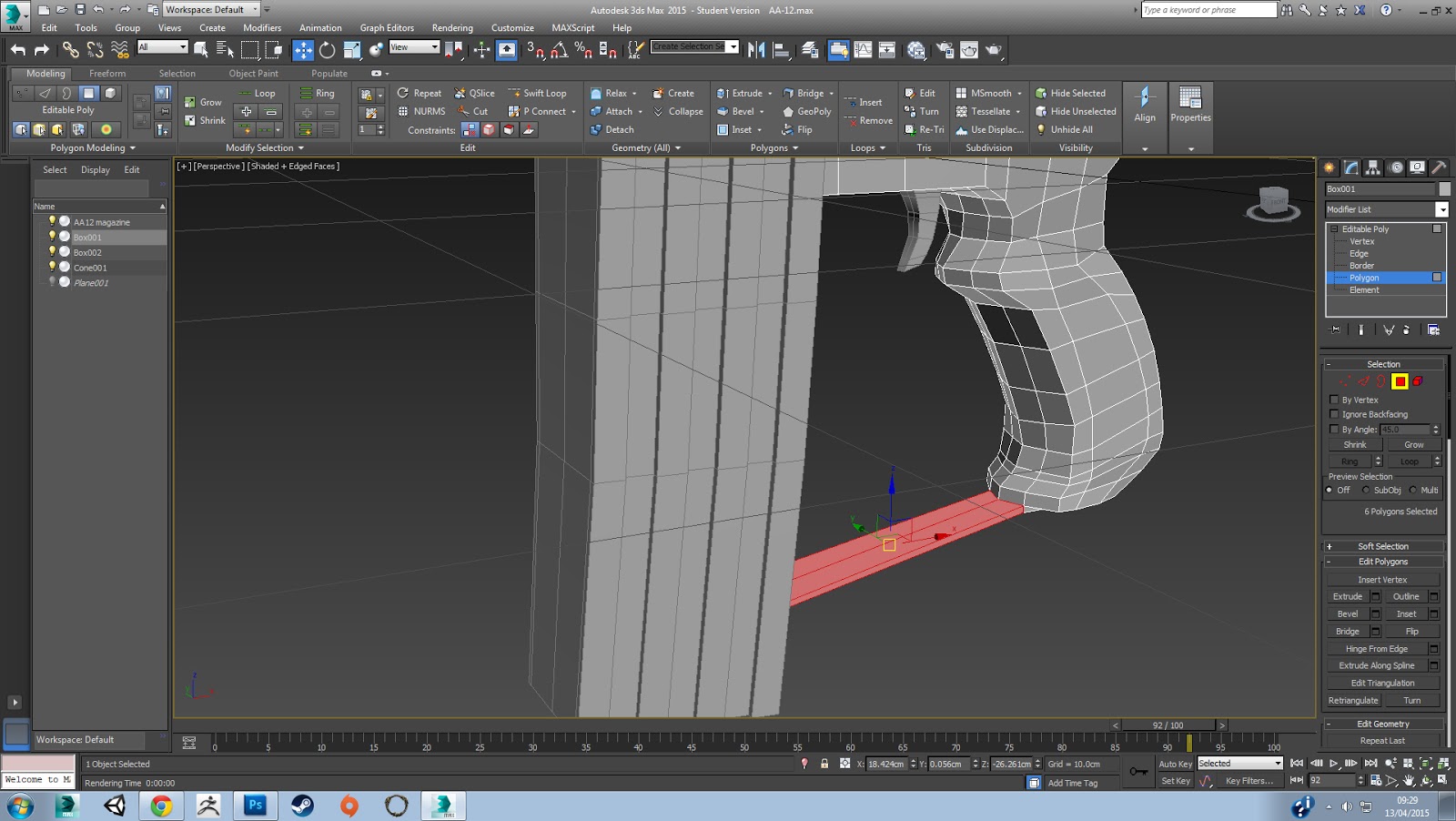Viewport: 1456px width, 821px height.
Task: Open the Modifiers menu
Action: click(262, 28)
